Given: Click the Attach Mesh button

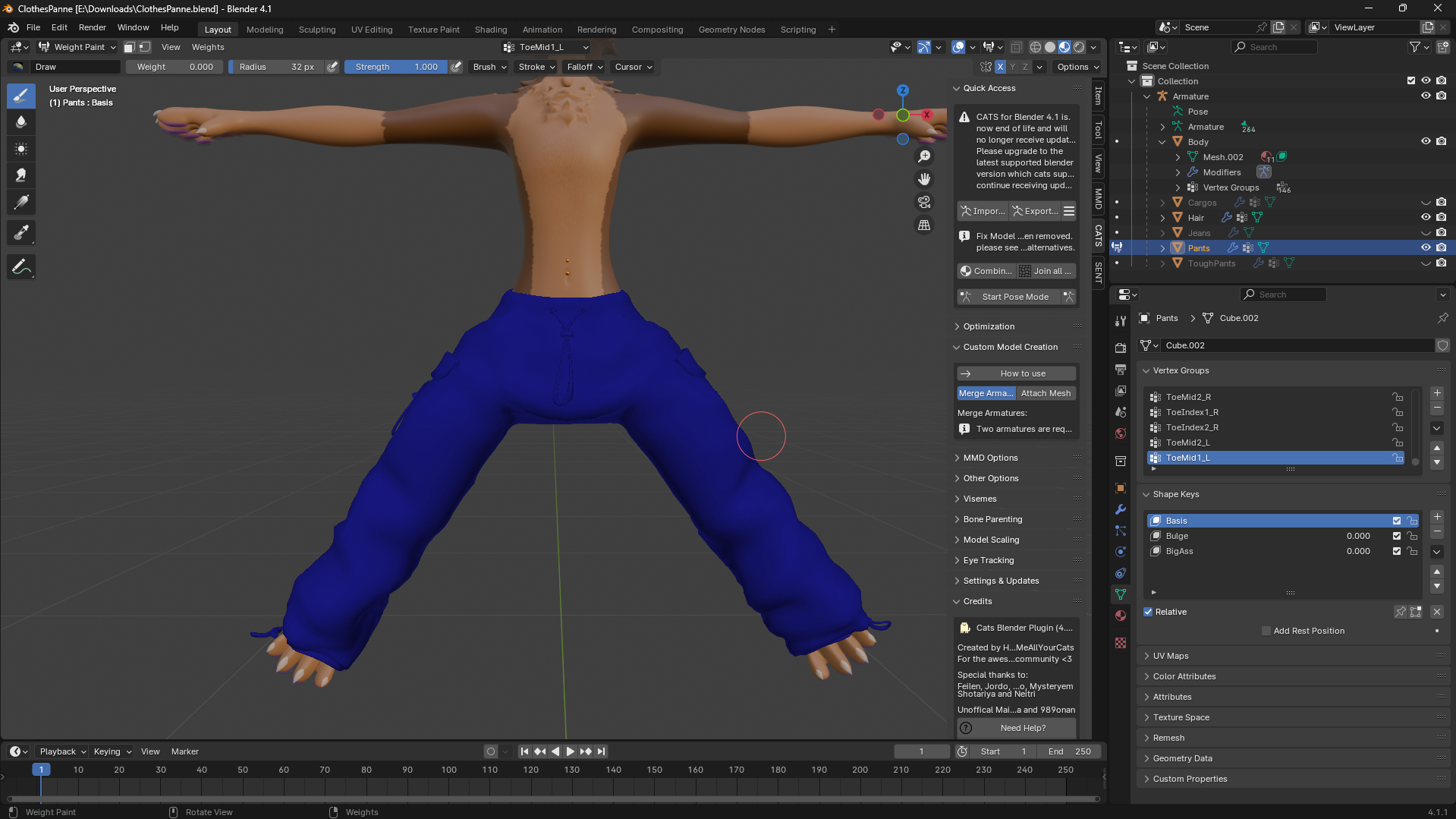Looking at the screenshot, I should [1046, 393].
